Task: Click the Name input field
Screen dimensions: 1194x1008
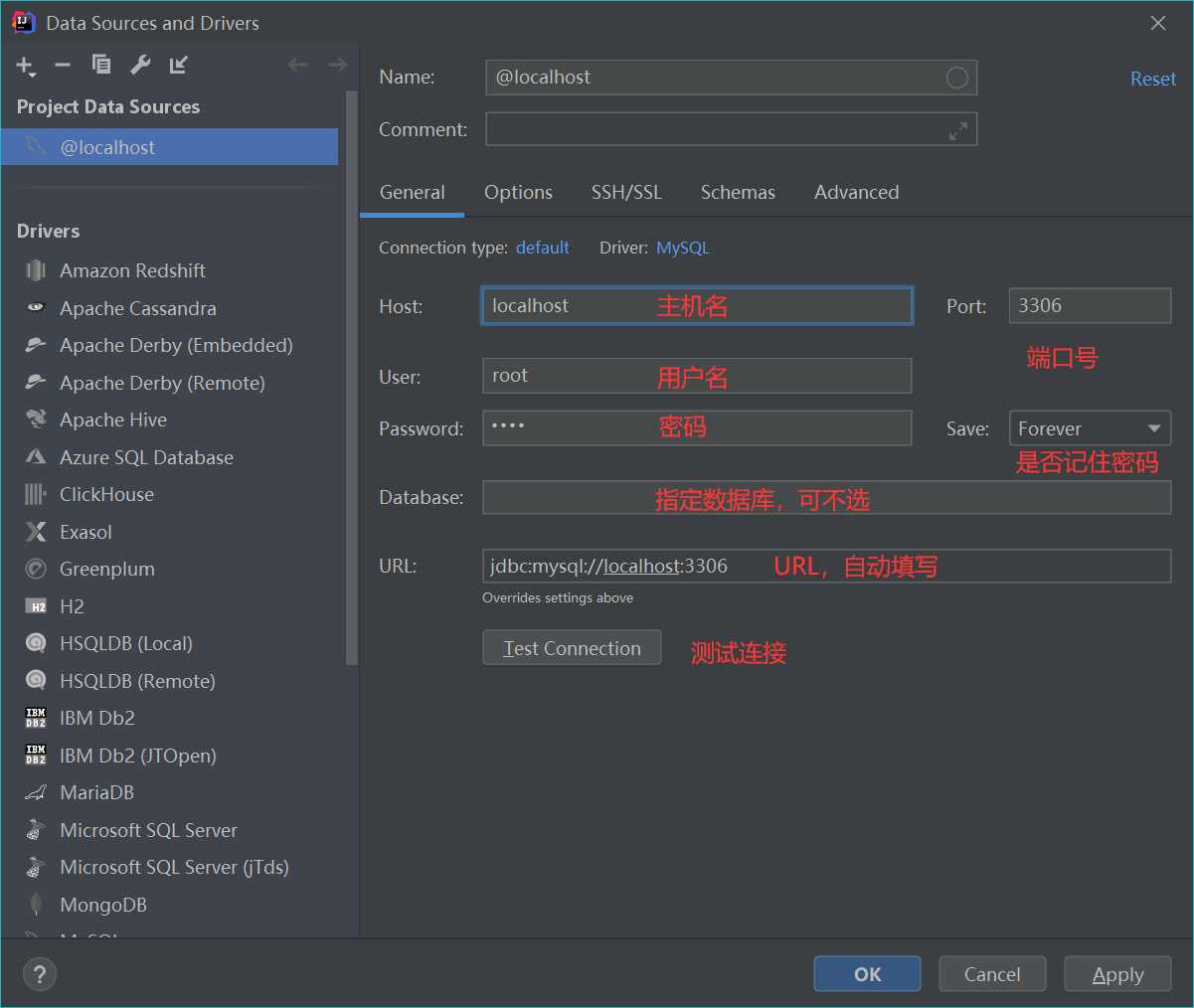Action: point(731,78)
